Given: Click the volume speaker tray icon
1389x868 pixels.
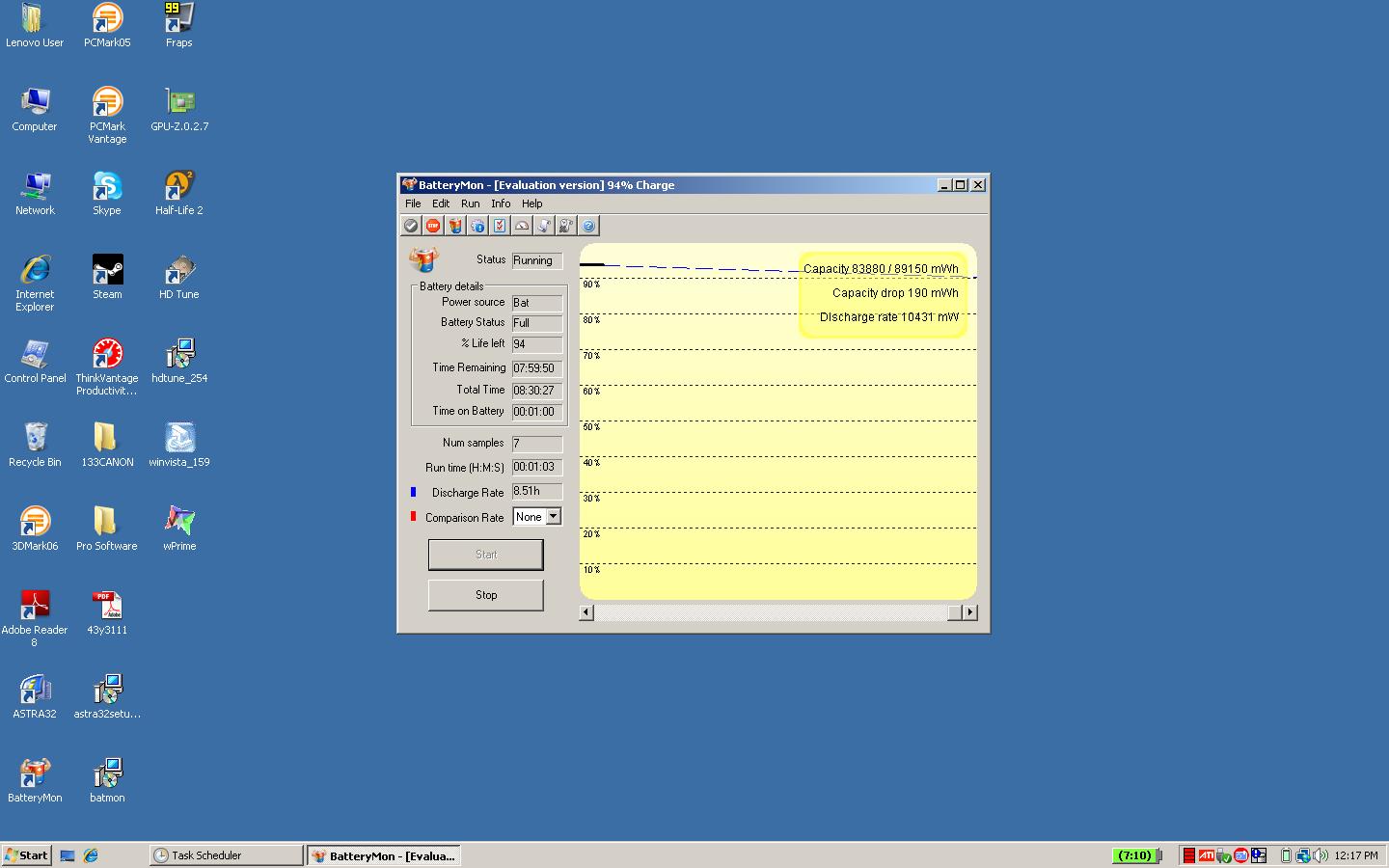Looking at the screenshot, I should click(x=1321, y=855).
